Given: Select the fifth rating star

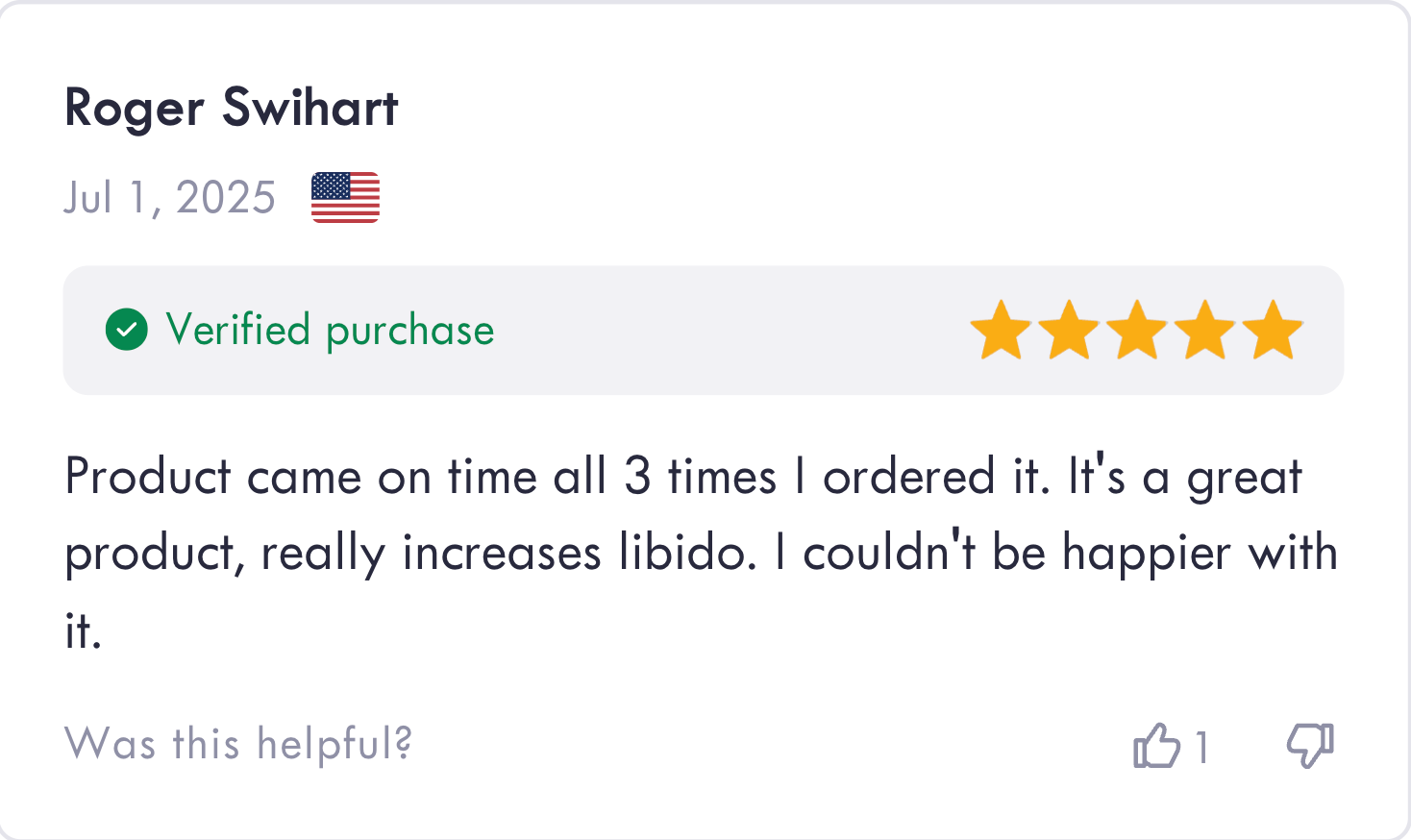Looking at the screenshot, I should coord(1274,331).
